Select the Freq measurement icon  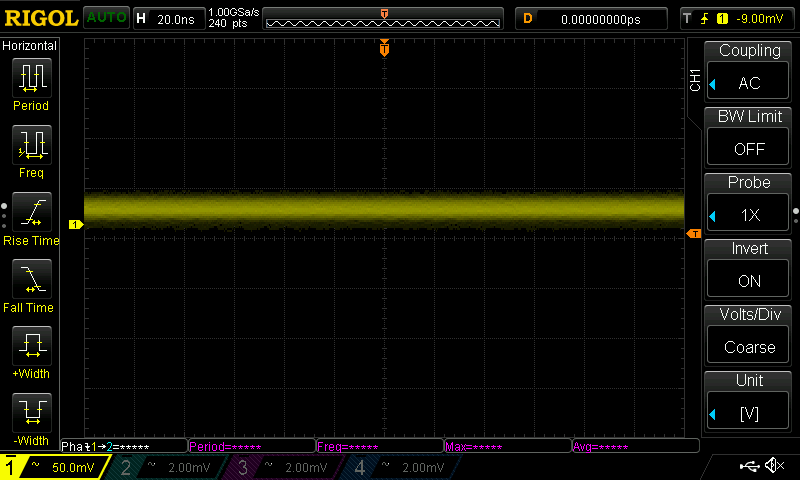coord(32,144)
